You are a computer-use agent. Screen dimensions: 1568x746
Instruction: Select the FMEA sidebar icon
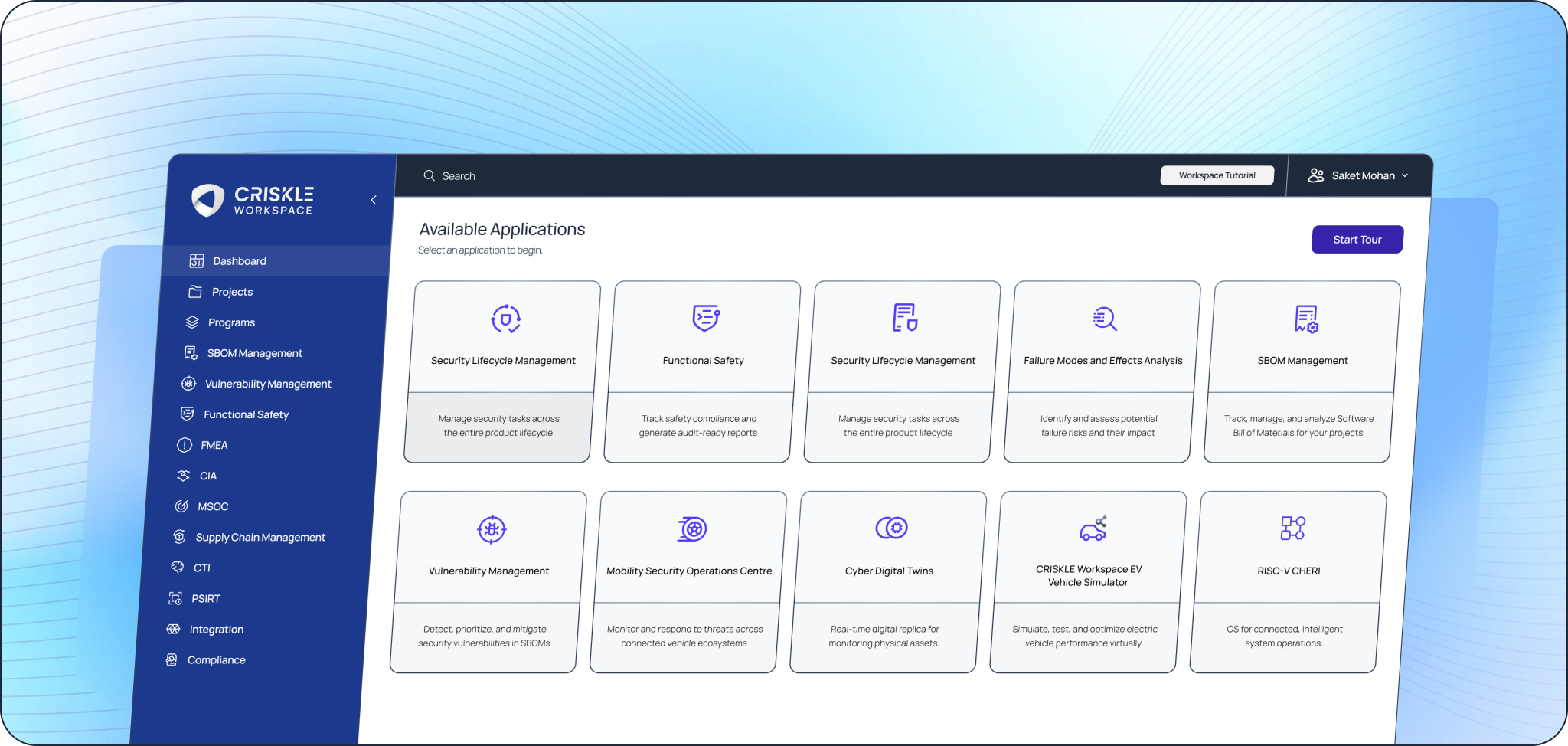coord(185,444)
